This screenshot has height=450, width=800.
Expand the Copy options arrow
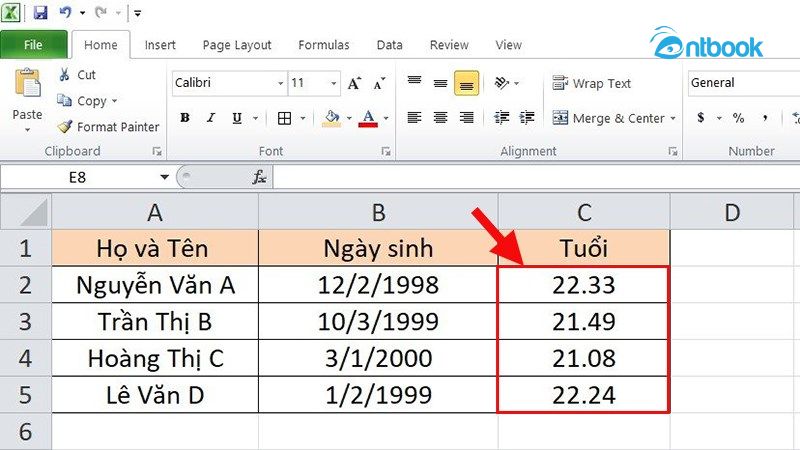114,101
